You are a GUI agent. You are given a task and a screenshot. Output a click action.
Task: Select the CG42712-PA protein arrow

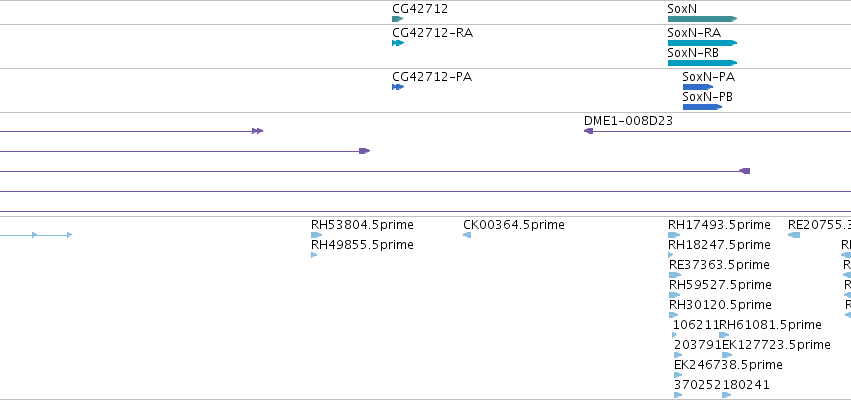click(398, 87)
